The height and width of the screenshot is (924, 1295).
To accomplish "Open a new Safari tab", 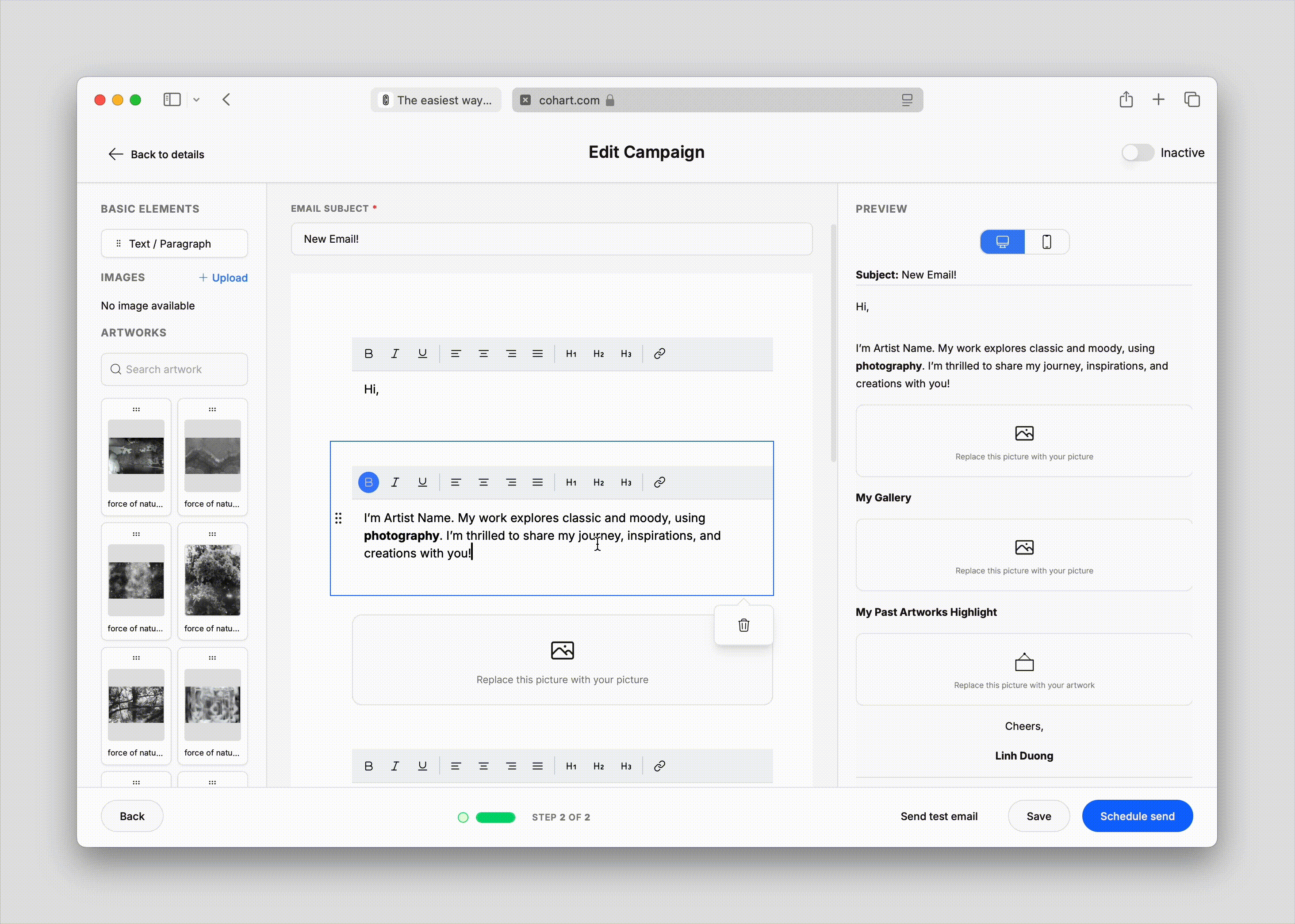I will tap(1158, 99).
